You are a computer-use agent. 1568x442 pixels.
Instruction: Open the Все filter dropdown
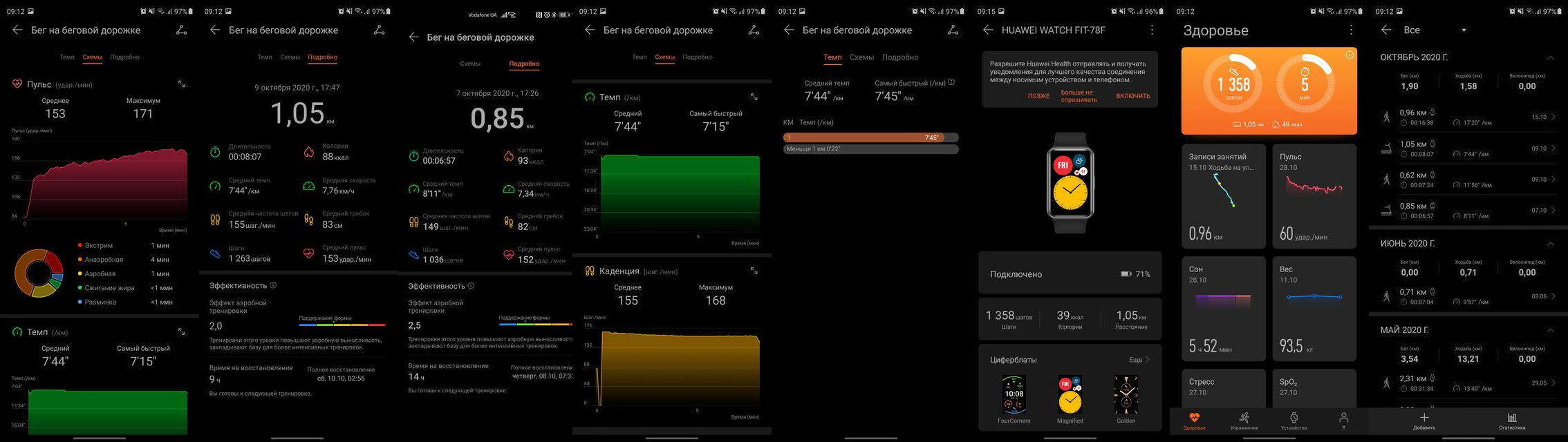click(1435, 30)
